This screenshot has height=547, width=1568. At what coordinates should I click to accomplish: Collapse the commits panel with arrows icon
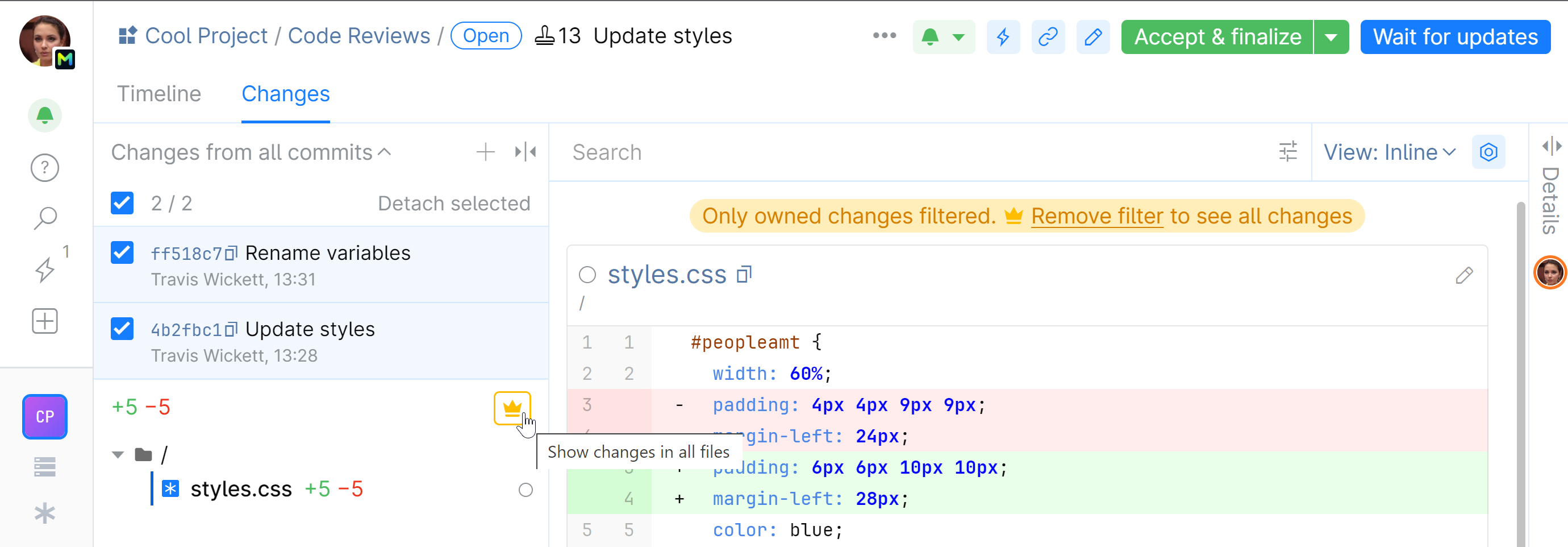[526, 152]
